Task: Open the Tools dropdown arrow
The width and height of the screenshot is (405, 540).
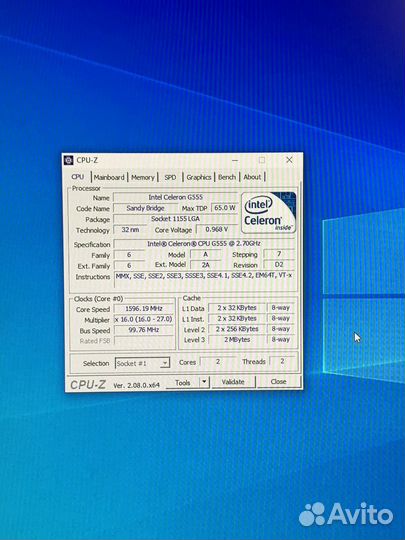Action: pos(205,382)
